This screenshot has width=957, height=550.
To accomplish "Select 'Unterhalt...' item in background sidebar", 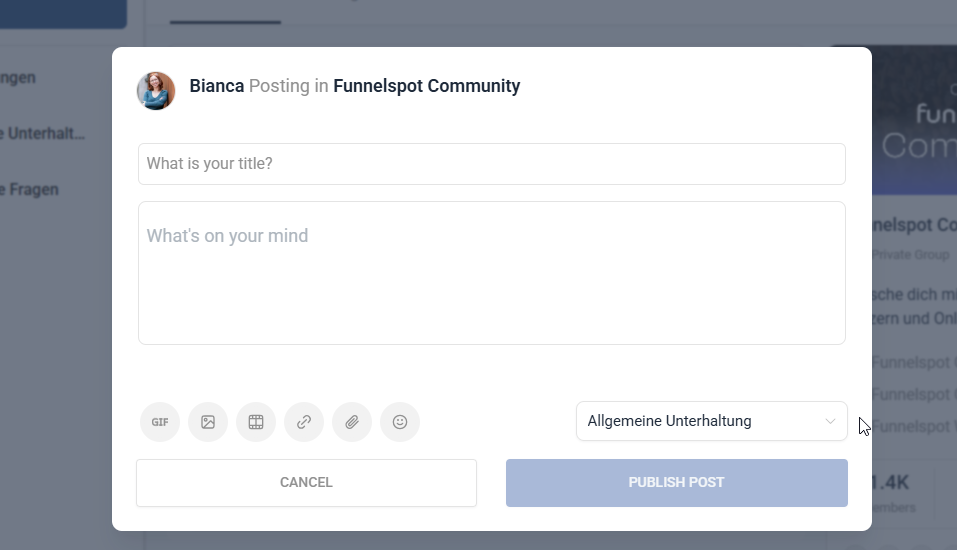I will 43,134.
